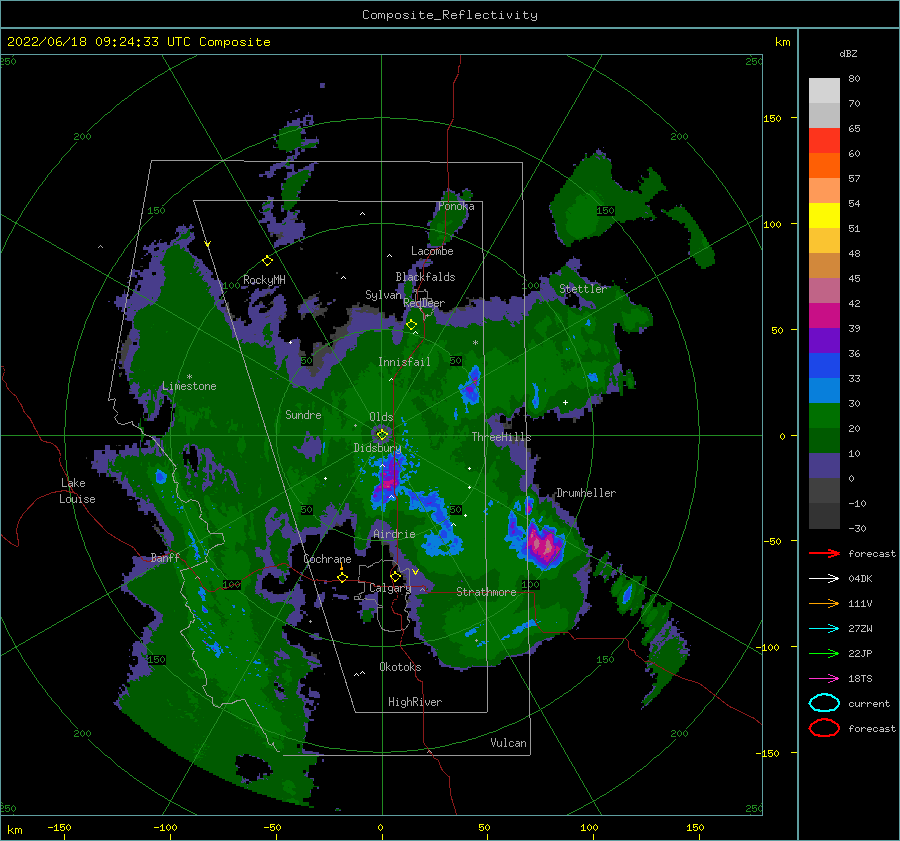
Task: Click the cyan current ellipse legend icon
Action: click(824, 703)
